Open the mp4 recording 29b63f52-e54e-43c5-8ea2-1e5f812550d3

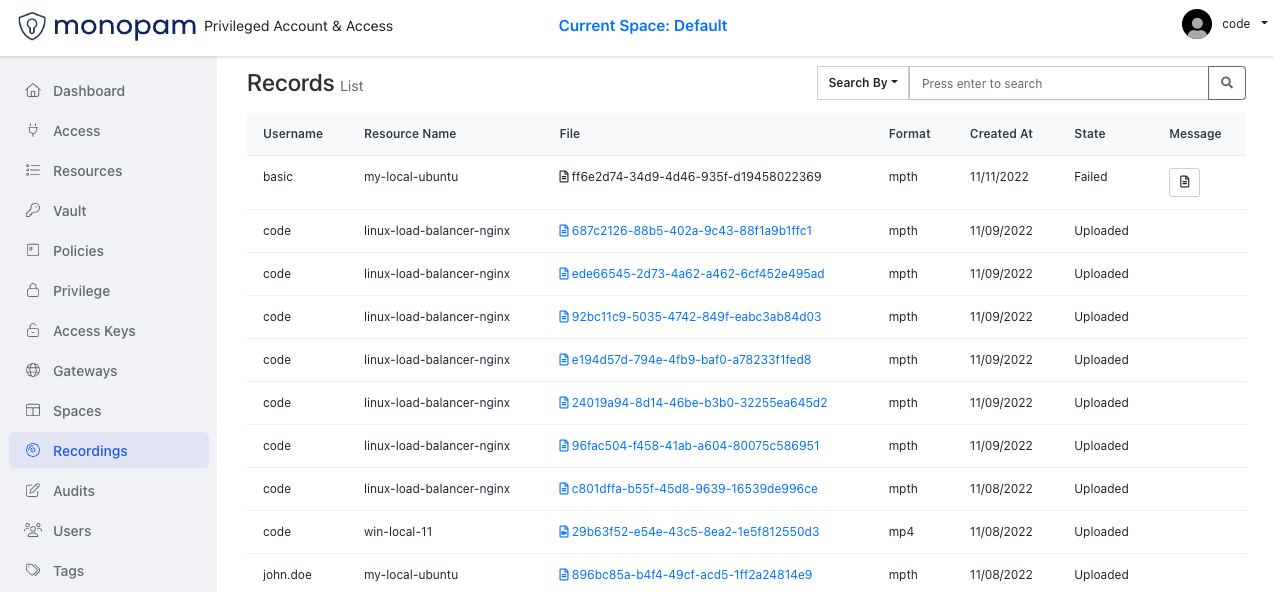tap(695, 532)
